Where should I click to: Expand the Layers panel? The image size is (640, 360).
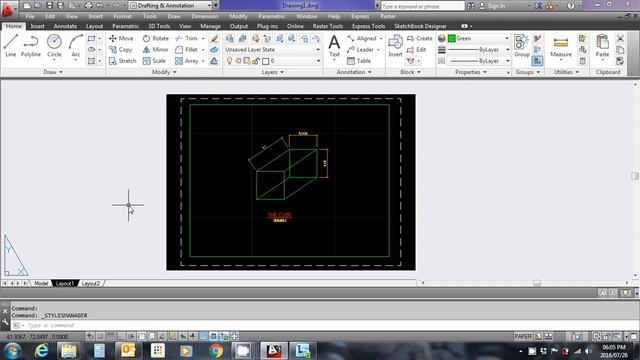point(272,72)
